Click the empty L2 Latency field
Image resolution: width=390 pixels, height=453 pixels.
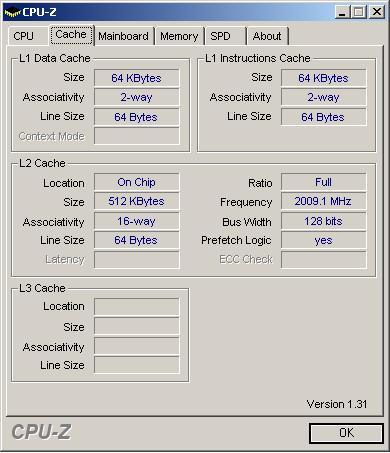(137, 260)
